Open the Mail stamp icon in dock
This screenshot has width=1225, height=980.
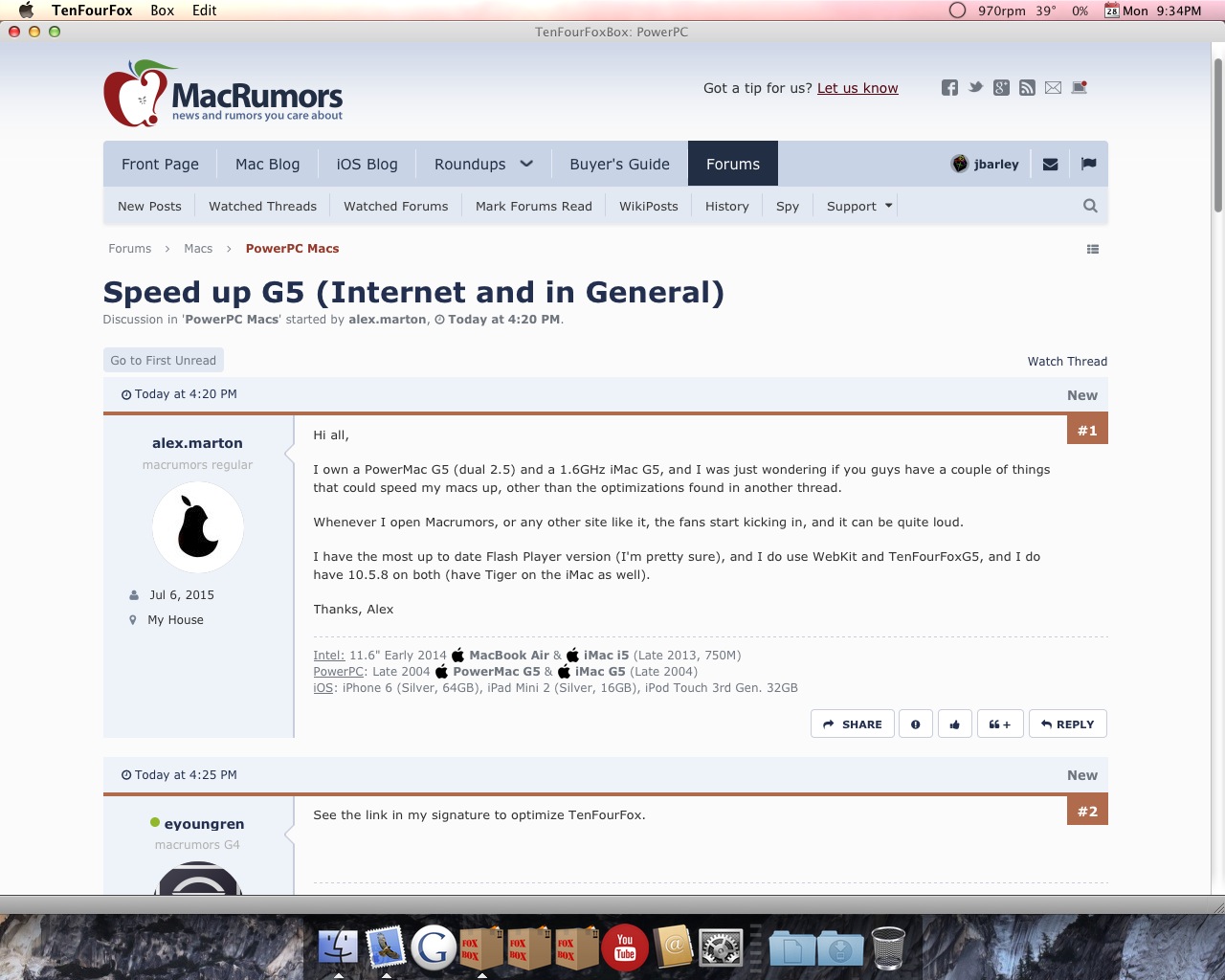pos(386,947)
